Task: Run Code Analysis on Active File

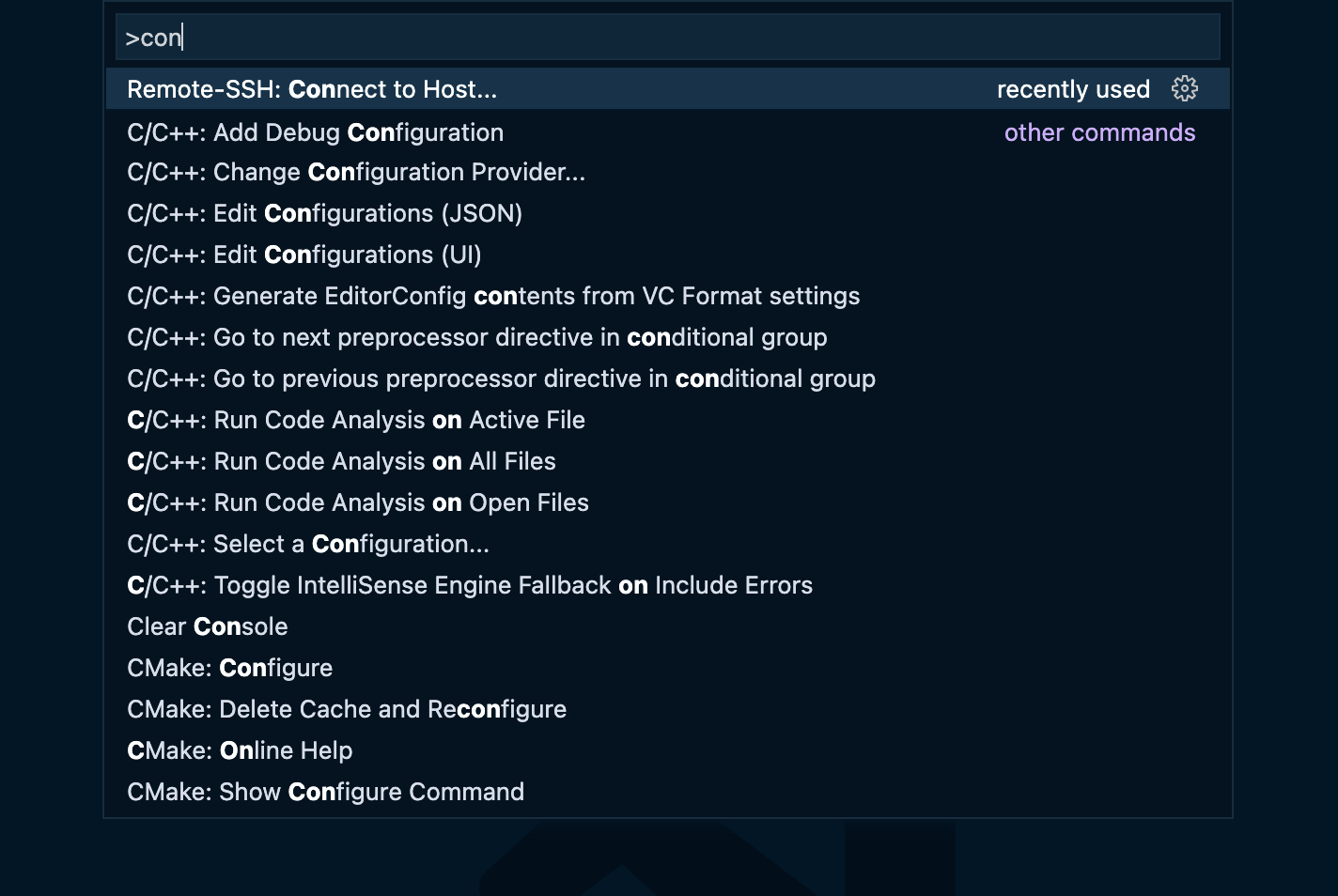Action: 668,420
